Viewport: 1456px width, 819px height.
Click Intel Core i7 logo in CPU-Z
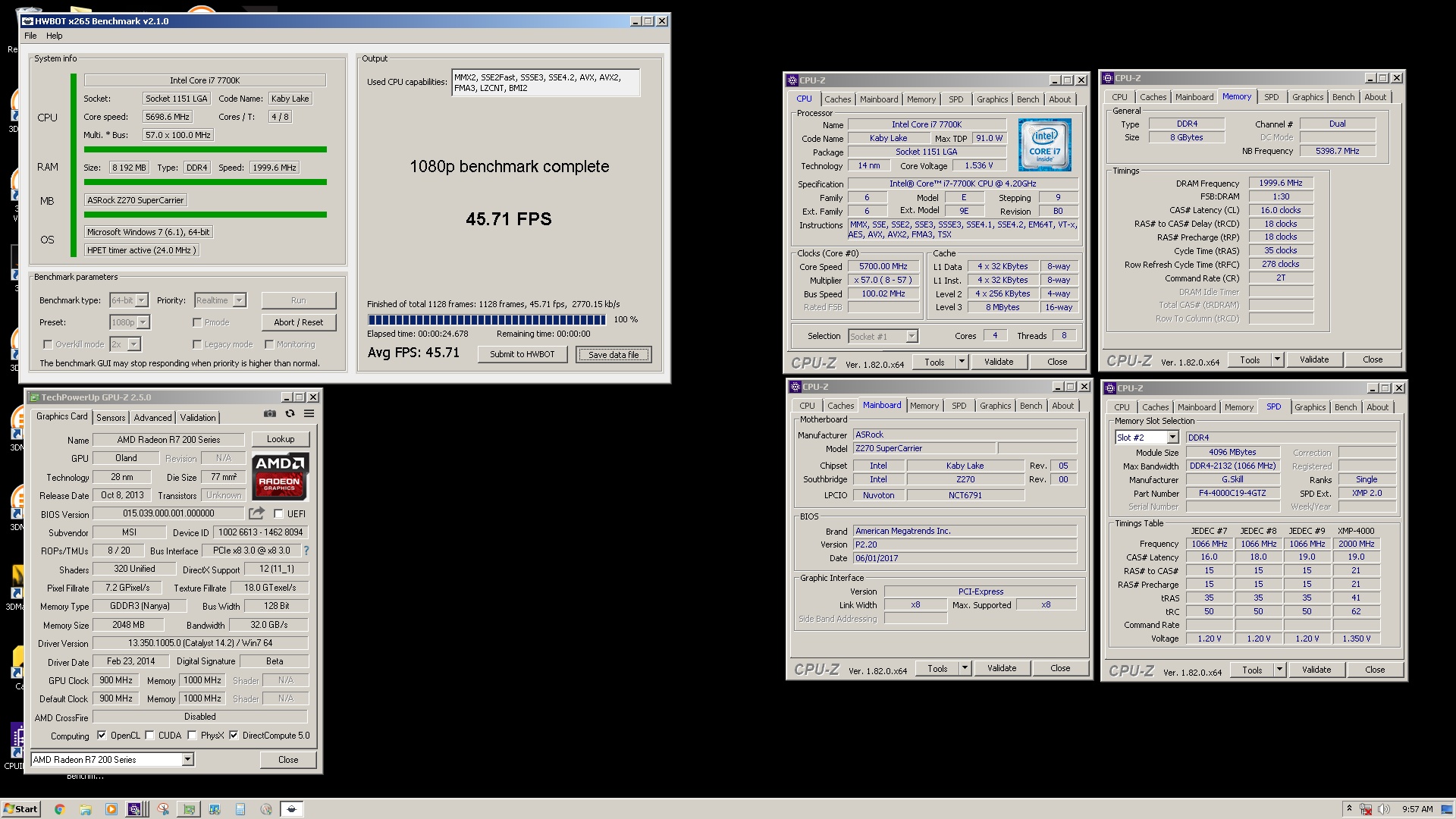tap(1044, 145)
